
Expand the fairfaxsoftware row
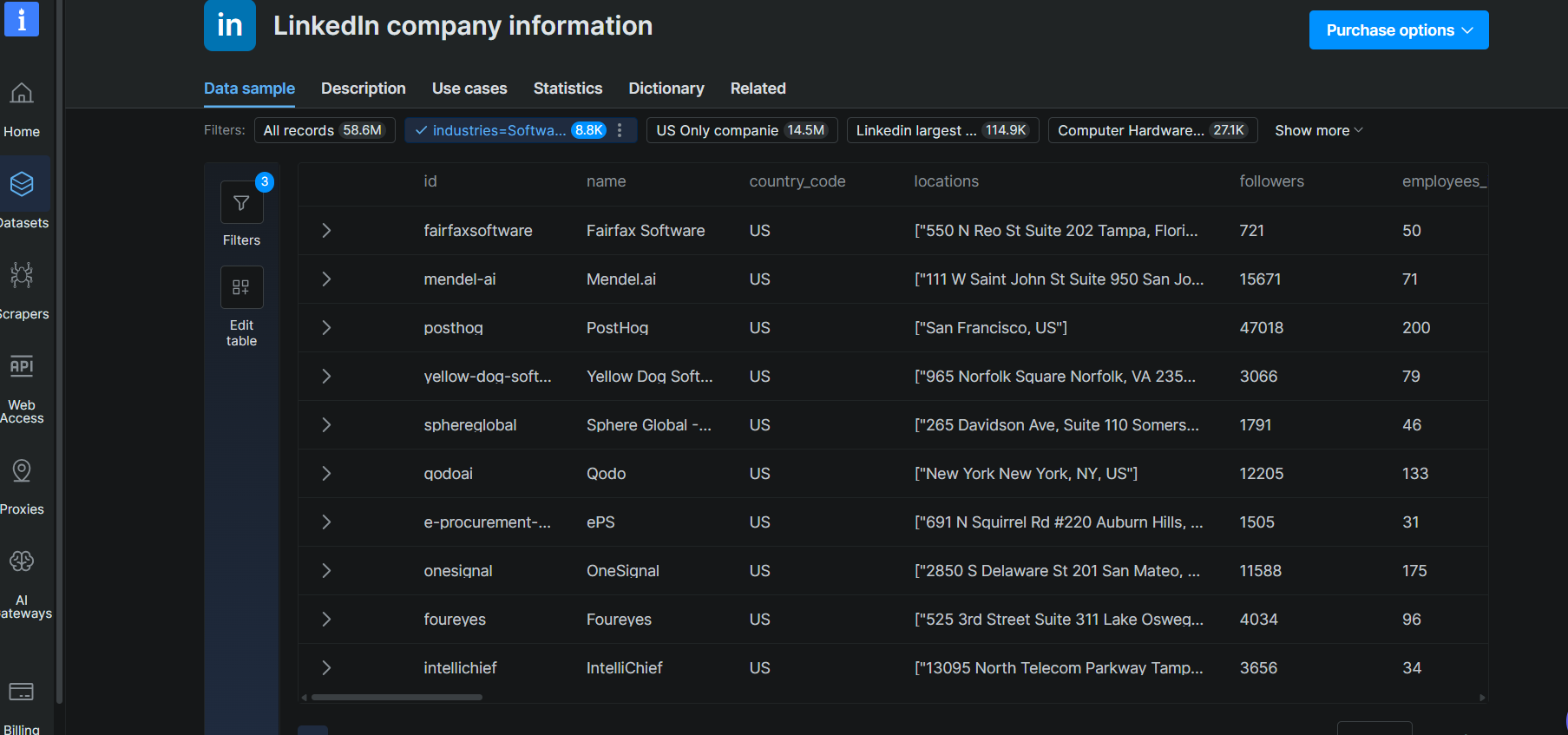pyautogui.click(x=326, y=230)
